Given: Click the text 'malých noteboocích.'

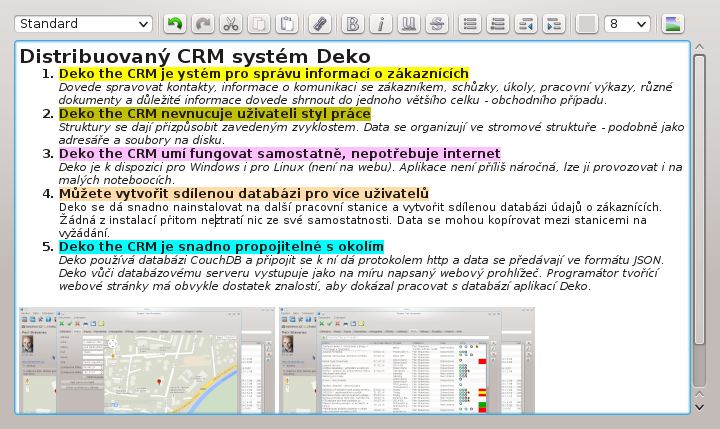Looking at the screenshot, I should [x=117, y=180].
